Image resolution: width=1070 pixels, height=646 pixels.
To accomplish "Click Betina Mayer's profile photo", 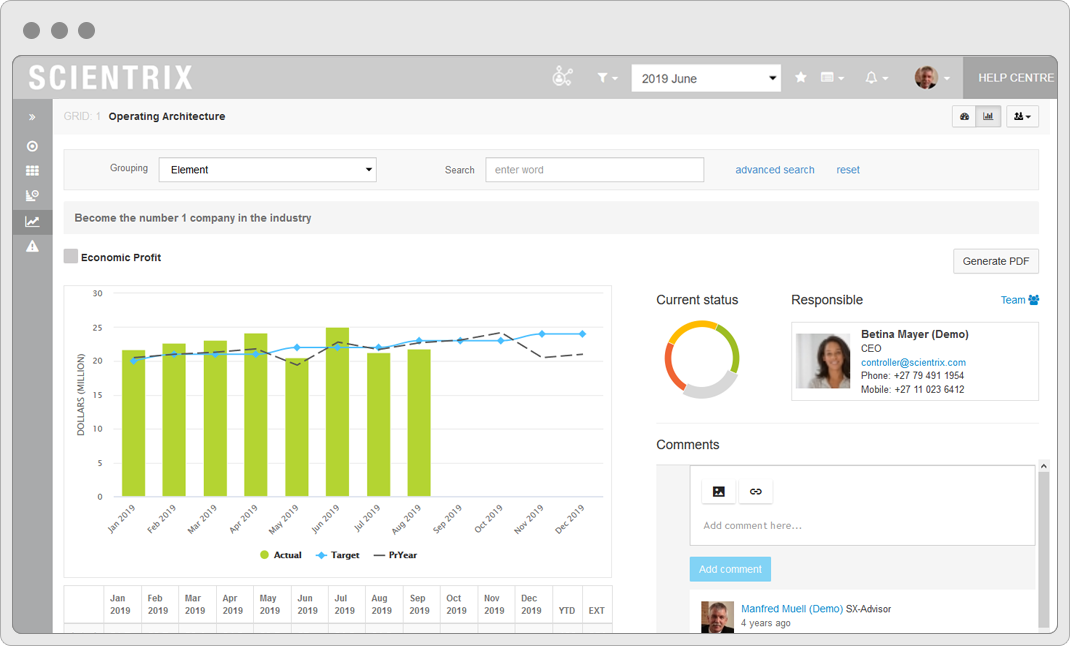I will click(823, 361).
